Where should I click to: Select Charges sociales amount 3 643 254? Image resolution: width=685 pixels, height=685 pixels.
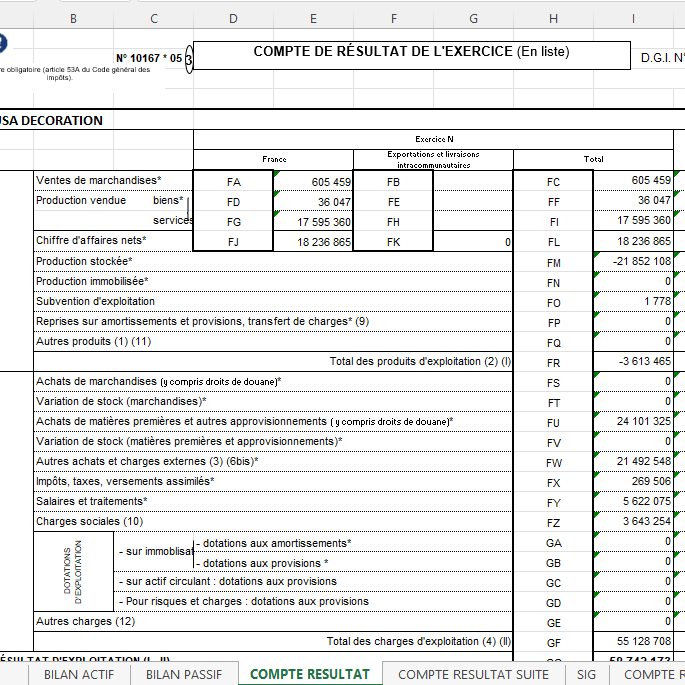click(633, 522)
